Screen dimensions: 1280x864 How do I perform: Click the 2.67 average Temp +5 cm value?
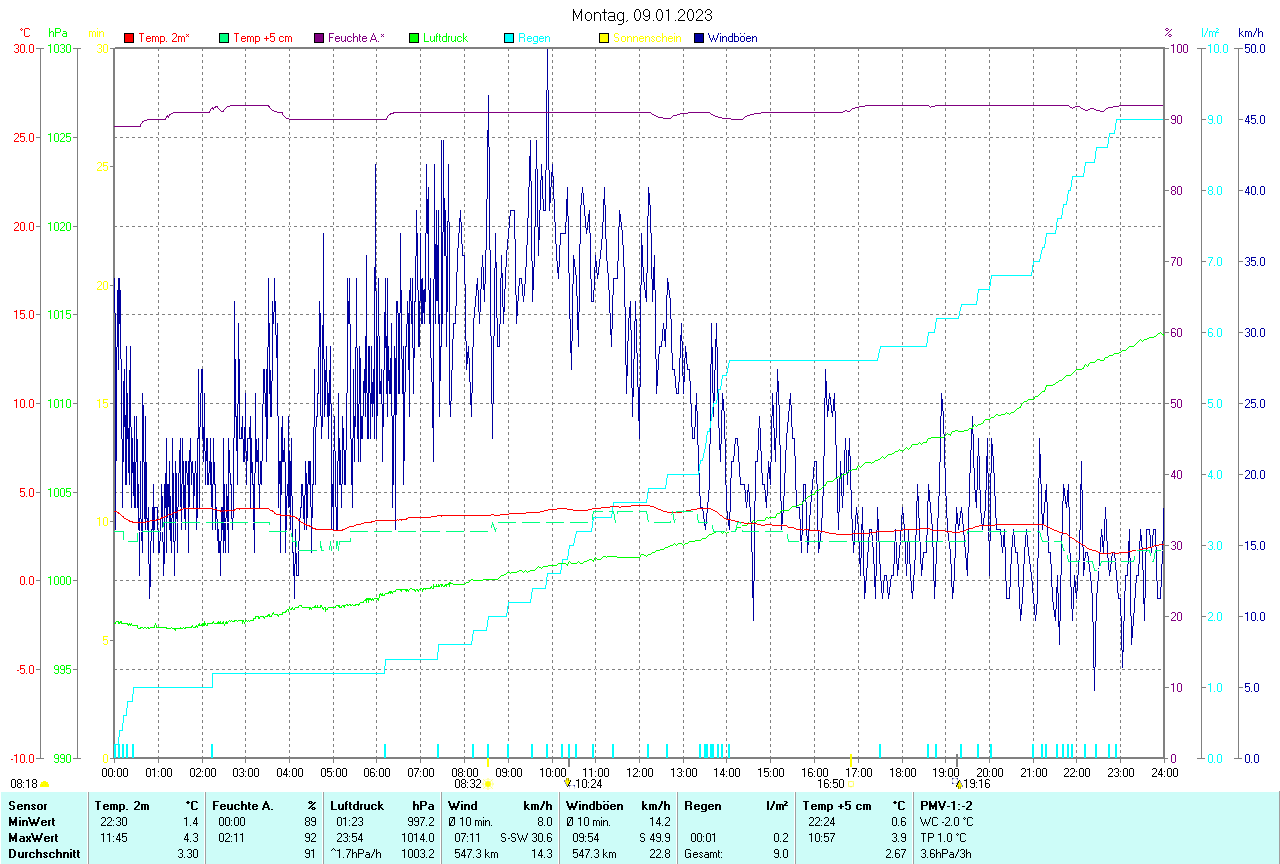coord(896,854)
